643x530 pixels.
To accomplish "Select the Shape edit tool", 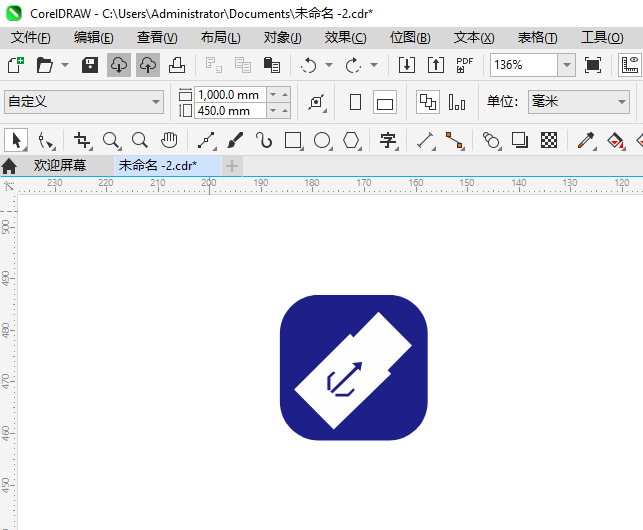I will tap(46, 140).
